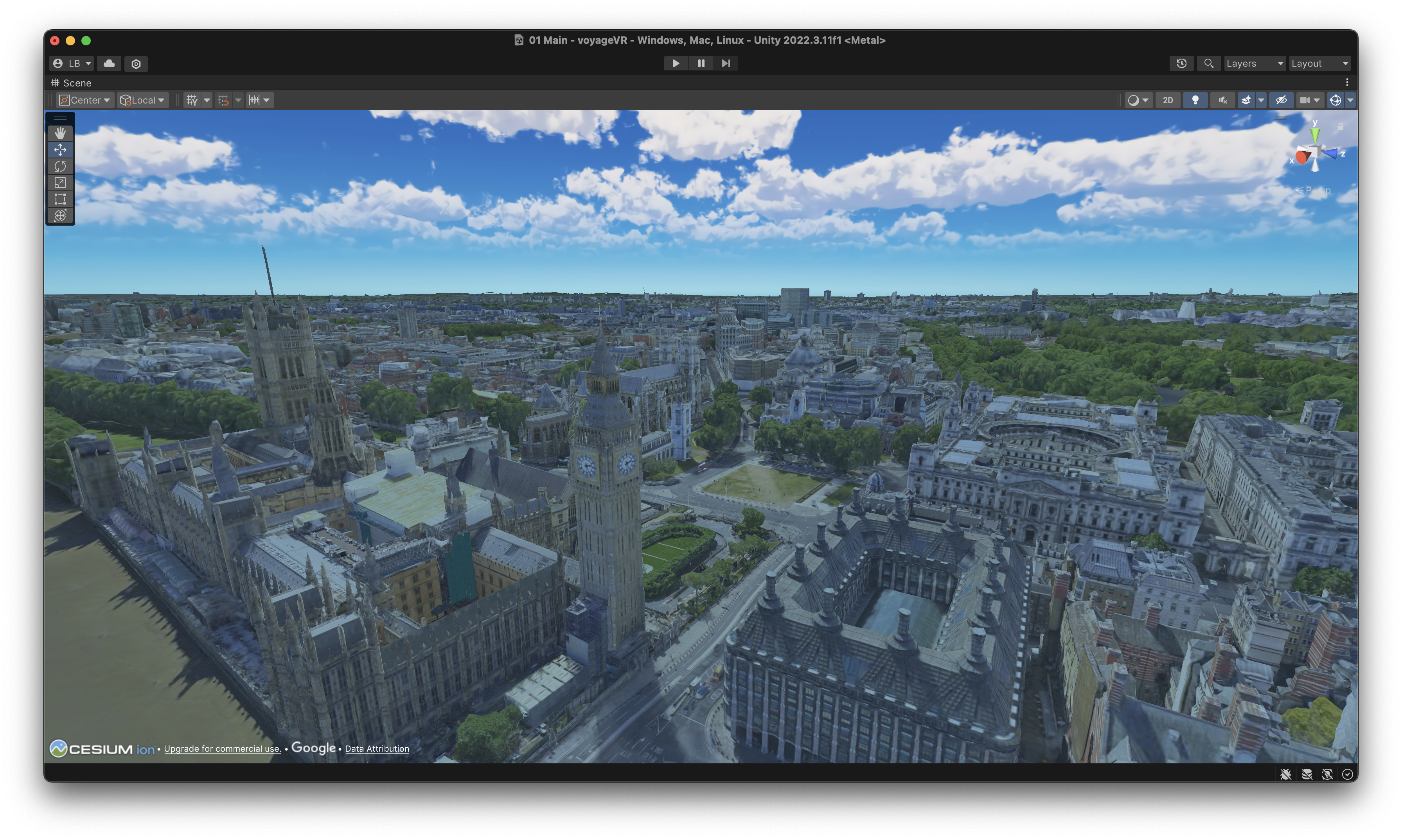
Task: Expand the Center pivot mode dropdown
Action: pos(85,100)
